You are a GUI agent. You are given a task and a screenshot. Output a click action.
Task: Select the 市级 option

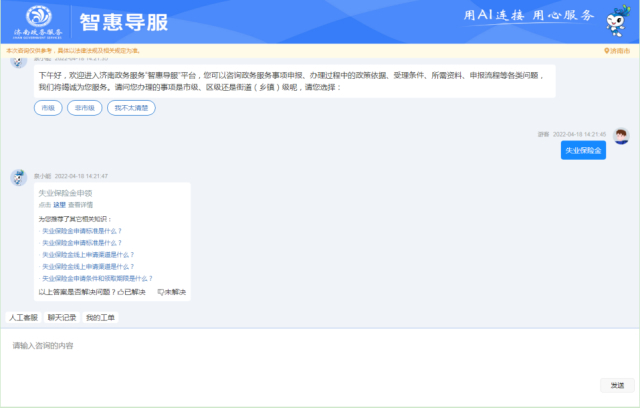pyautogui.click(x=47, y=107)
